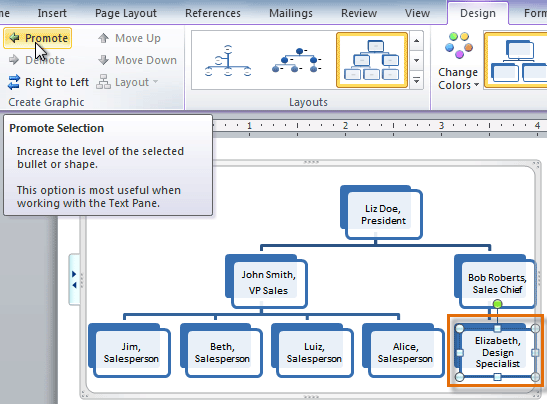The width and height of the screenshot is (547, 404).
Task: Click the green rotation handle on Elizabeth's box
Action: [497, 304]
